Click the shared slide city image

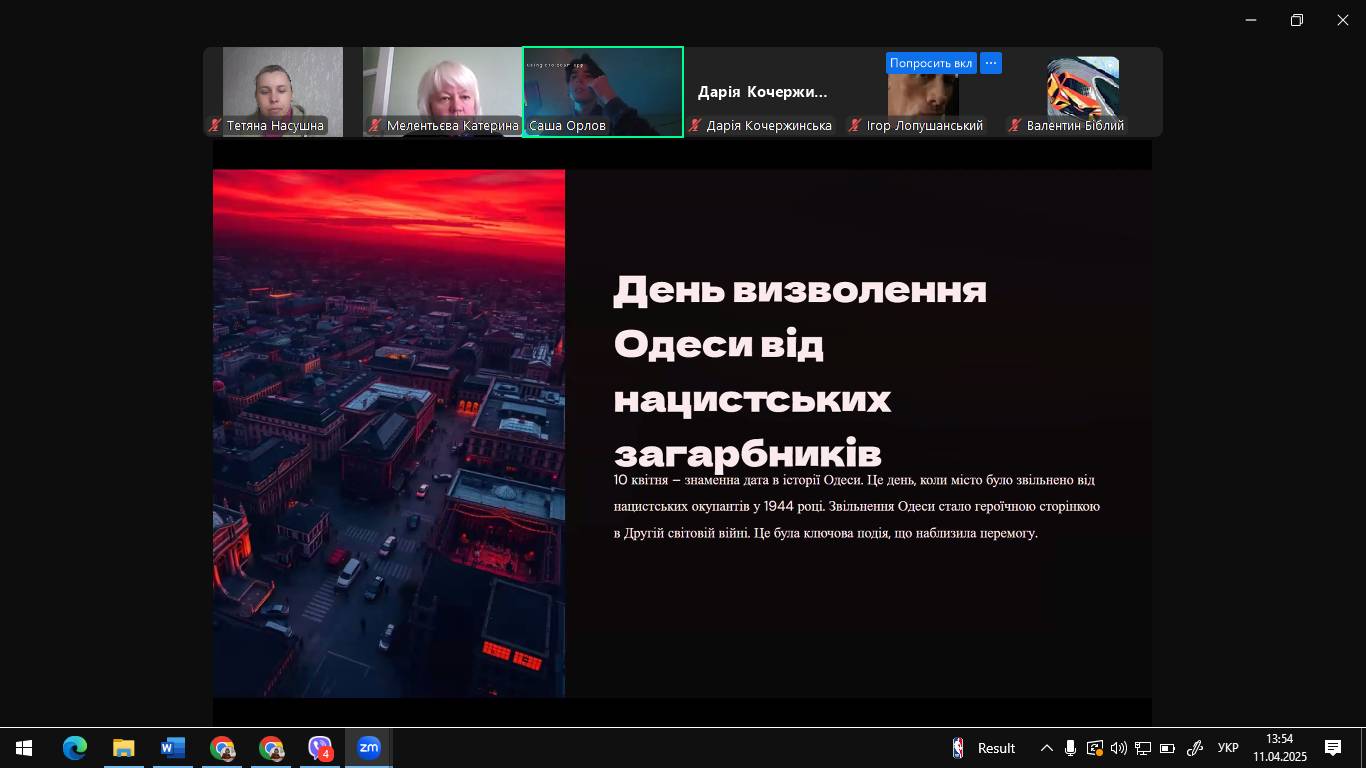click(x=389, y=433)
